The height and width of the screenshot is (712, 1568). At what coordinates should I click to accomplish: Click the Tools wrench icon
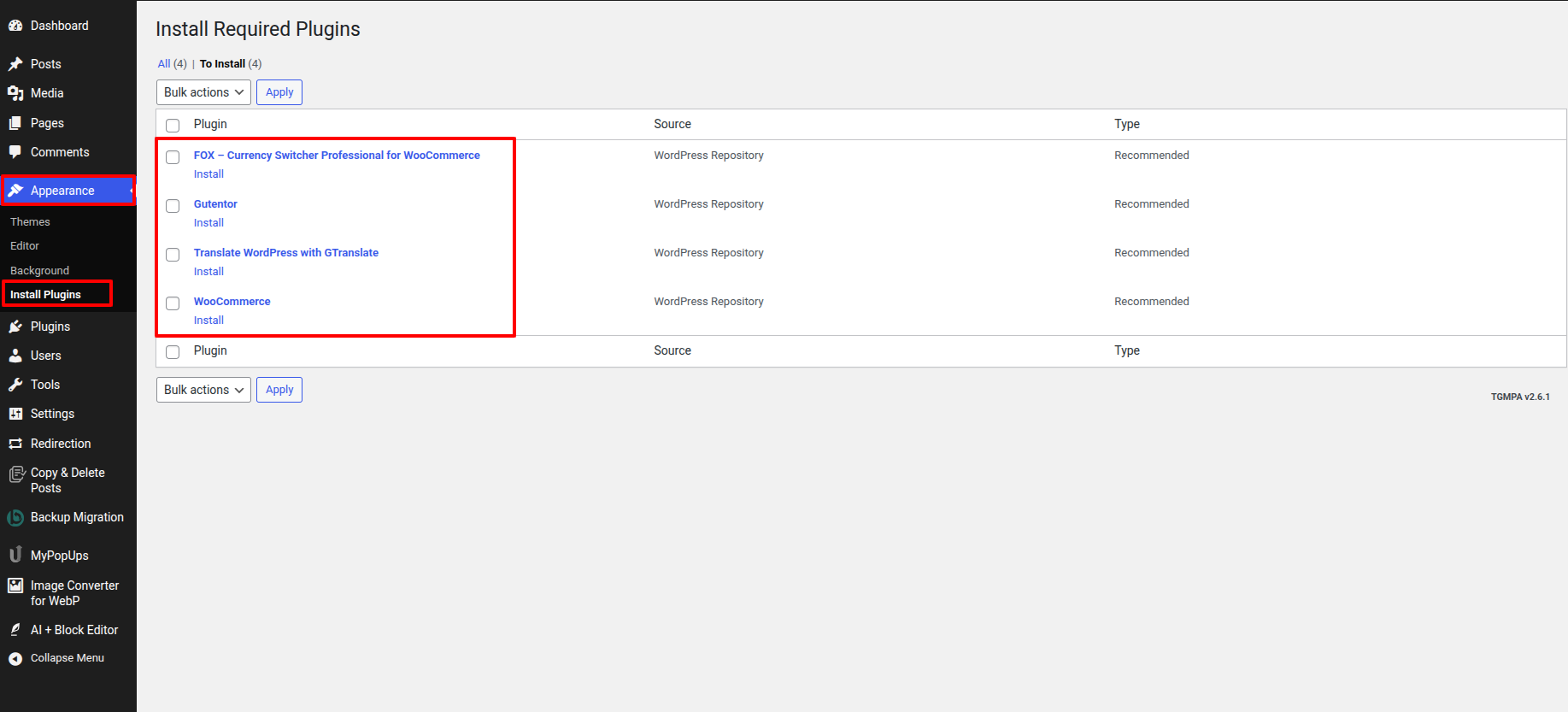pos(15,385)
